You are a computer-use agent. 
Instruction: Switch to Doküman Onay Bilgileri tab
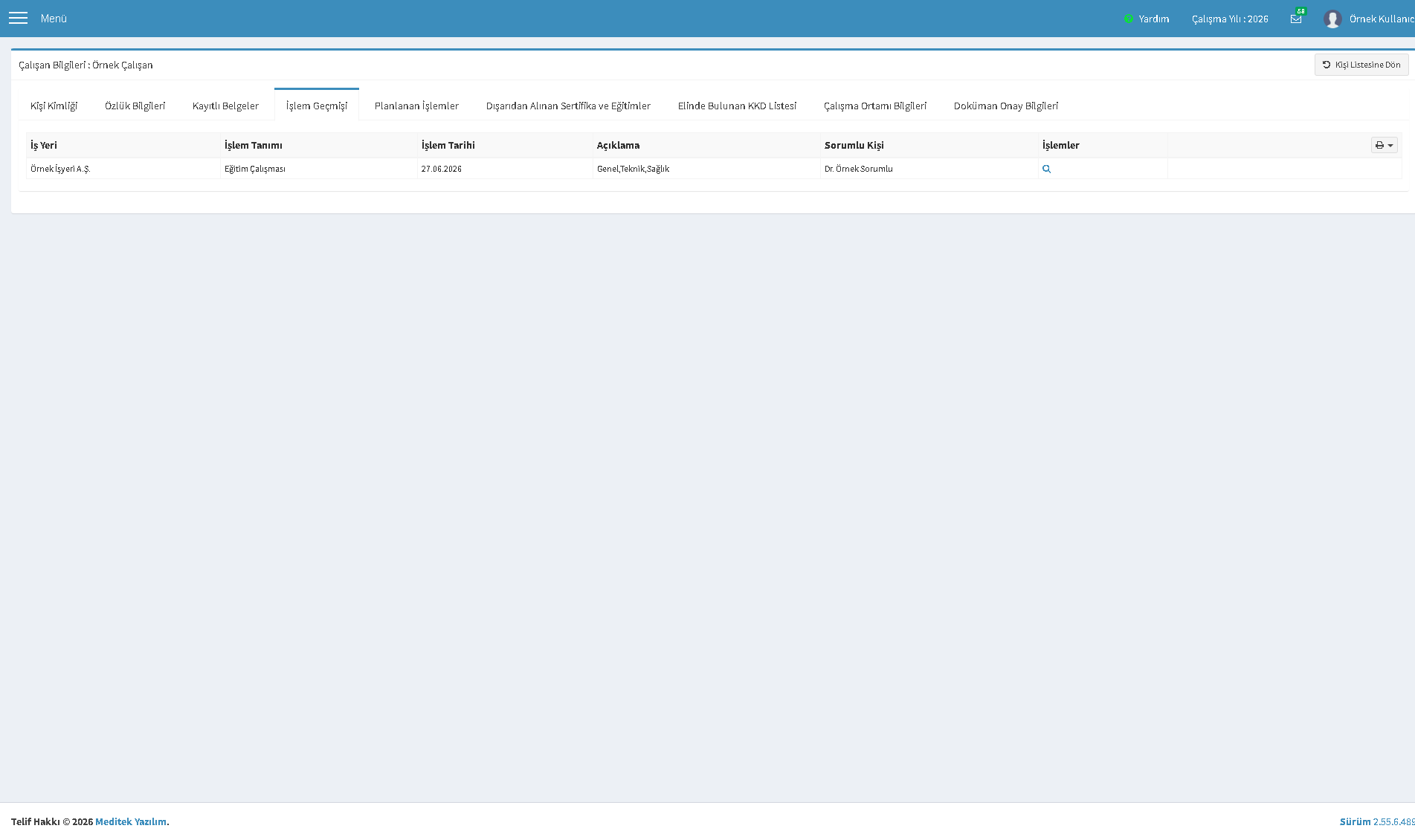(1006, 106)
